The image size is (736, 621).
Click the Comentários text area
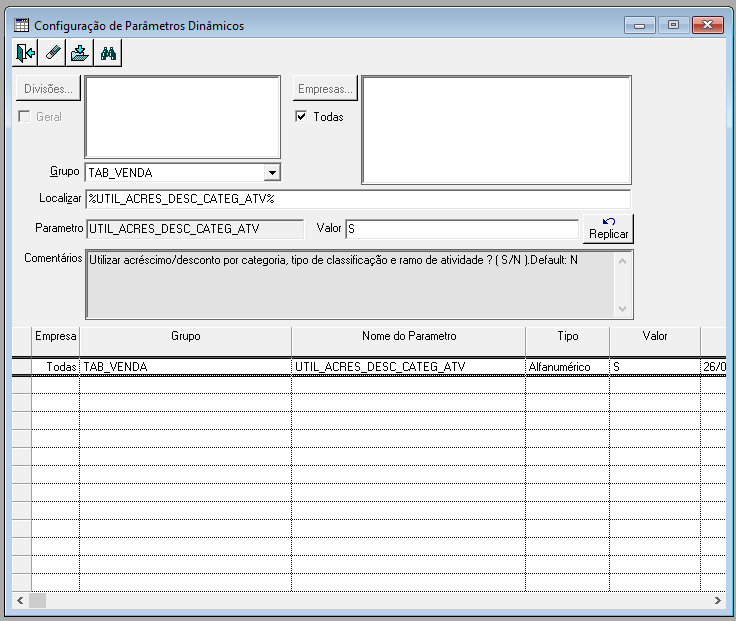pos(350,284)
